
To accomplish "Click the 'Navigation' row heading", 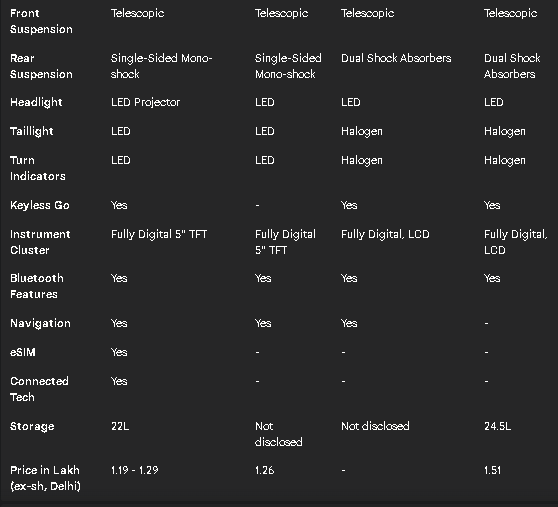I will click(x=40, y=323).
